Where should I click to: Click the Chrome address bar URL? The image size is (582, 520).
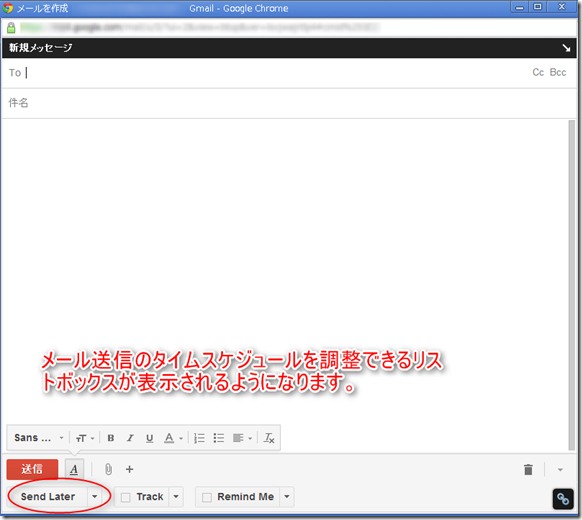pyautogui.click(x=200, y=27)
